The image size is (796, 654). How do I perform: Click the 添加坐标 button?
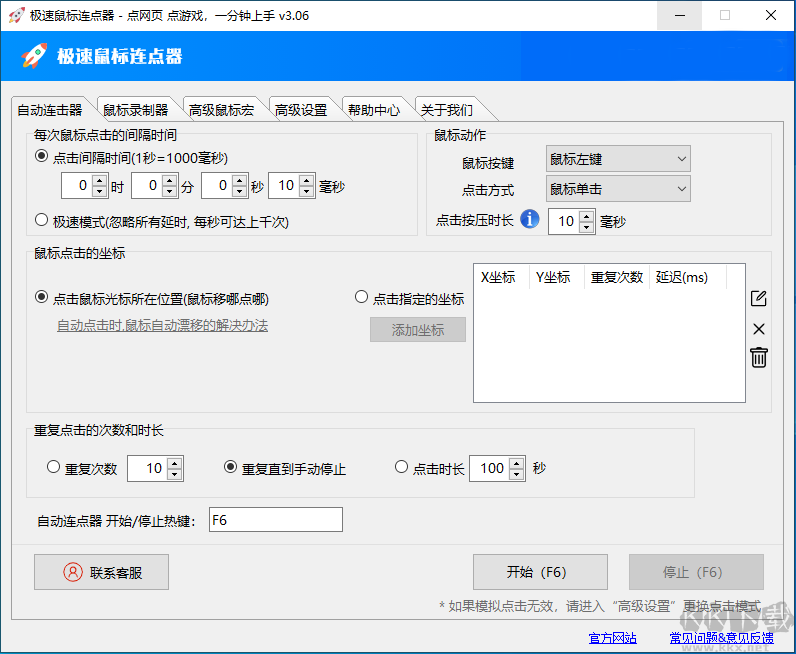[418, 330]
